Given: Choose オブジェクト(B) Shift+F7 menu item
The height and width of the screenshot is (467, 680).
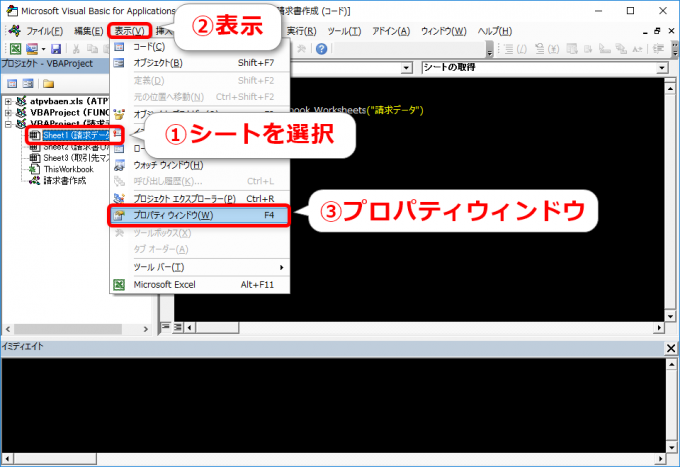Looking at the screenshot, I should (x=199, y=63).
